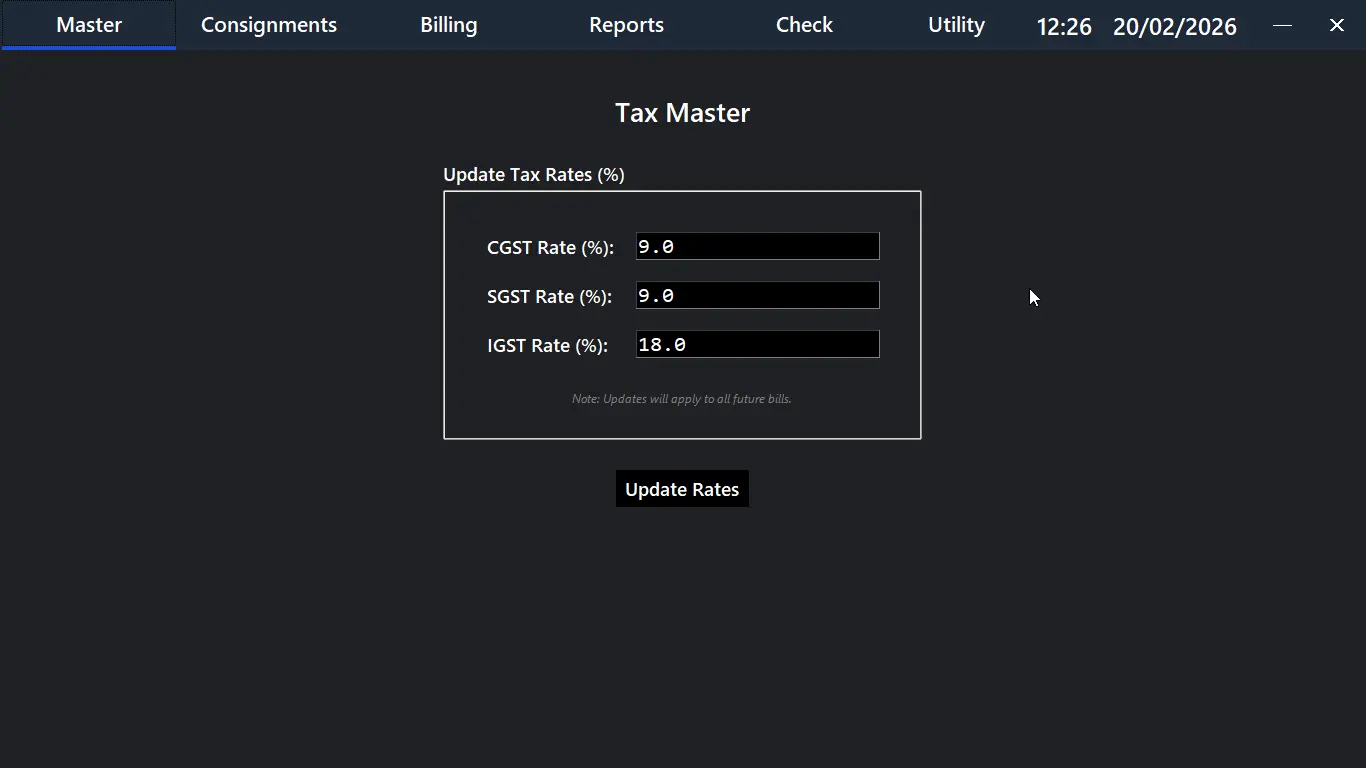
Task: Switch to the Consignments menu
Action: pos(269,25)
